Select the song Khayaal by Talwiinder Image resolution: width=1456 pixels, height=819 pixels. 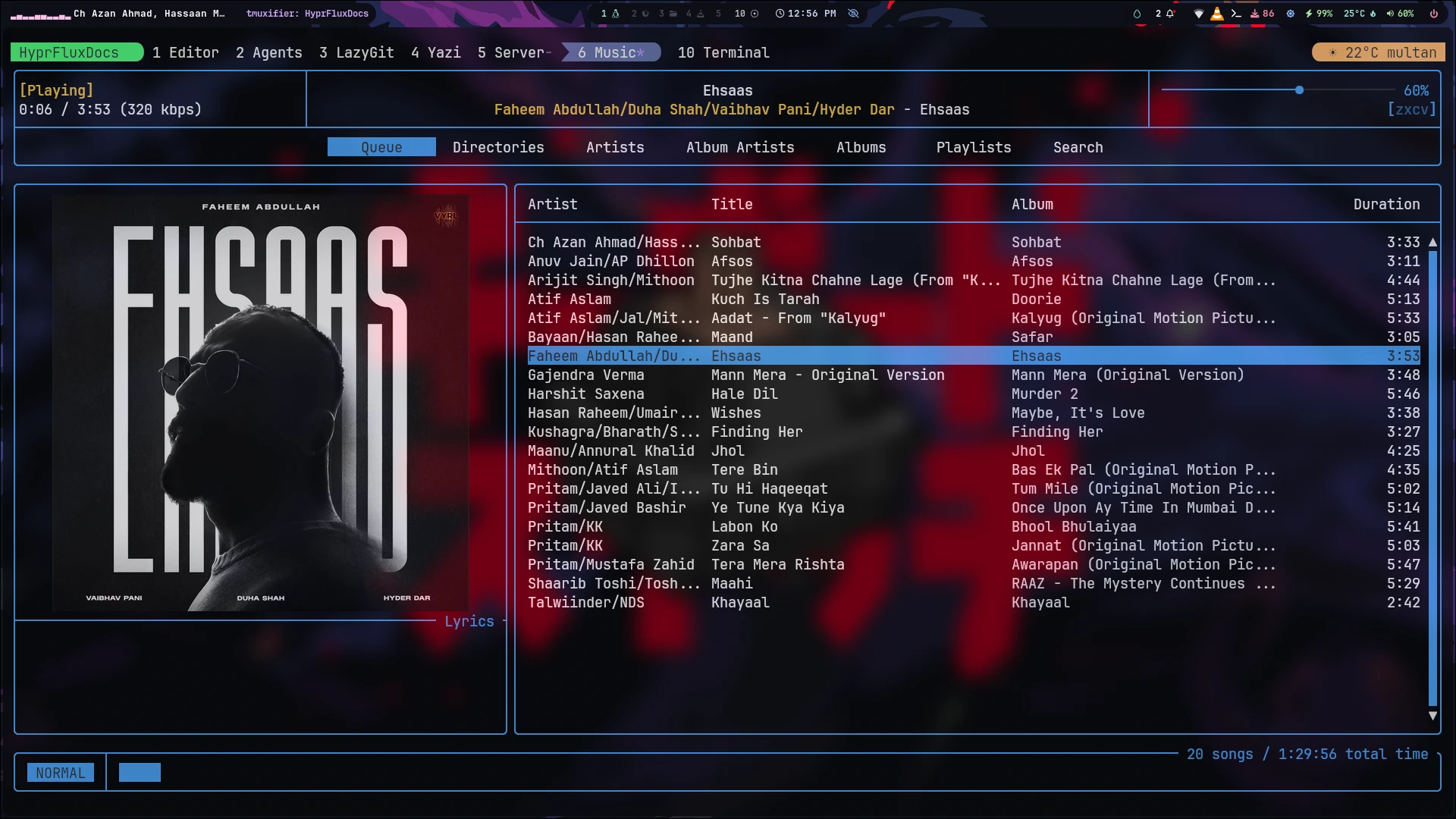click(974, 602)
